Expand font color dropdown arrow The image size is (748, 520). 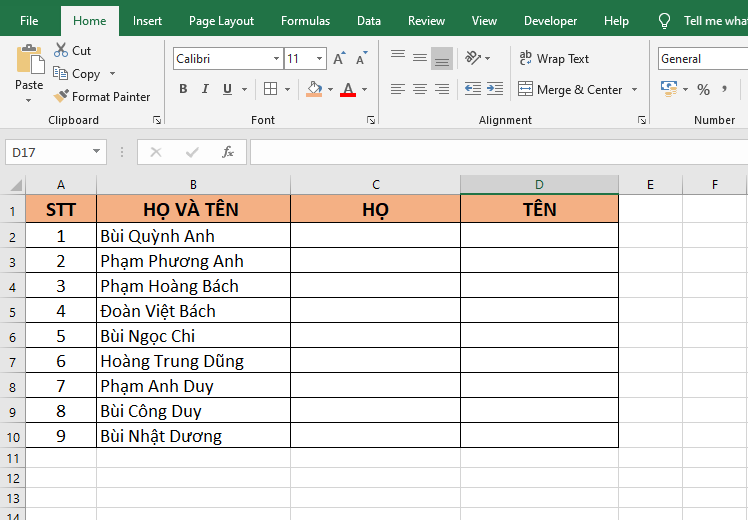click(364, 89)
